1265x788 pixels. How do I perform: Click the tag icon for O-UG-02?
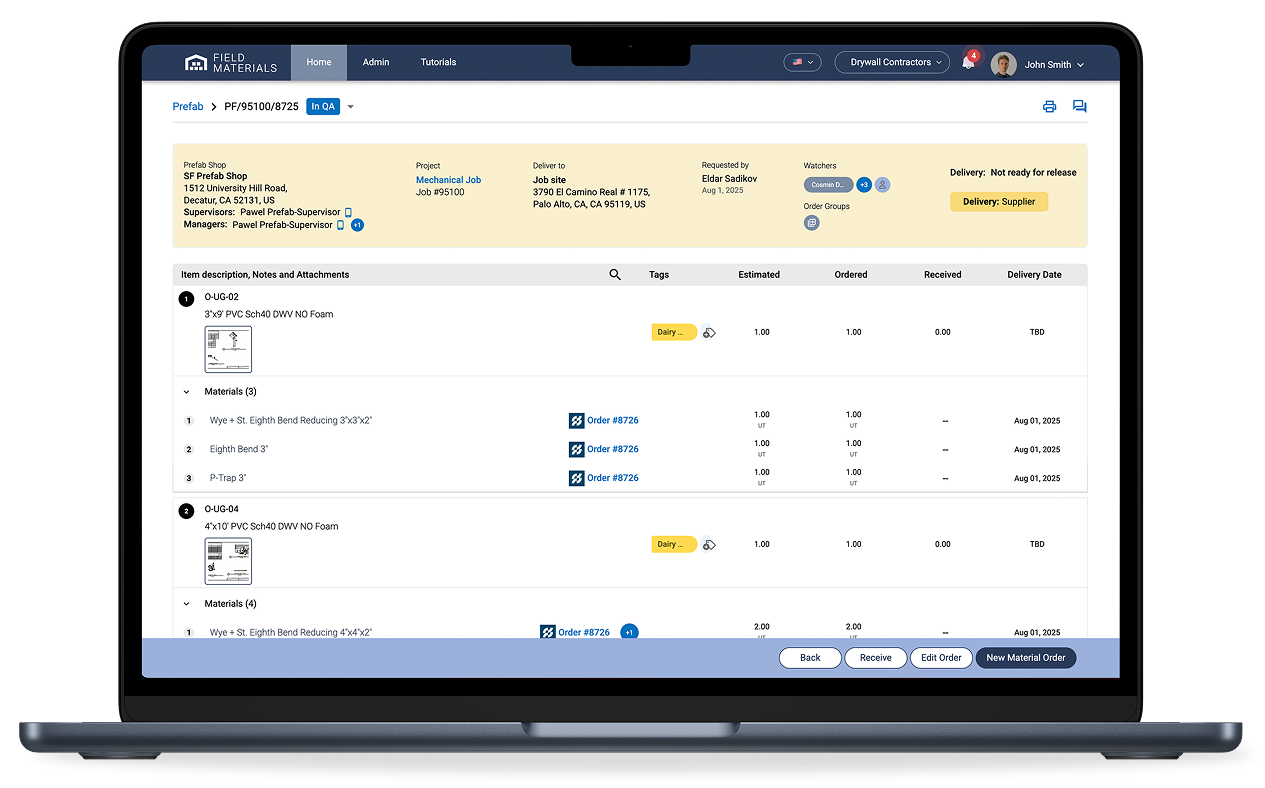coord(709,333)
